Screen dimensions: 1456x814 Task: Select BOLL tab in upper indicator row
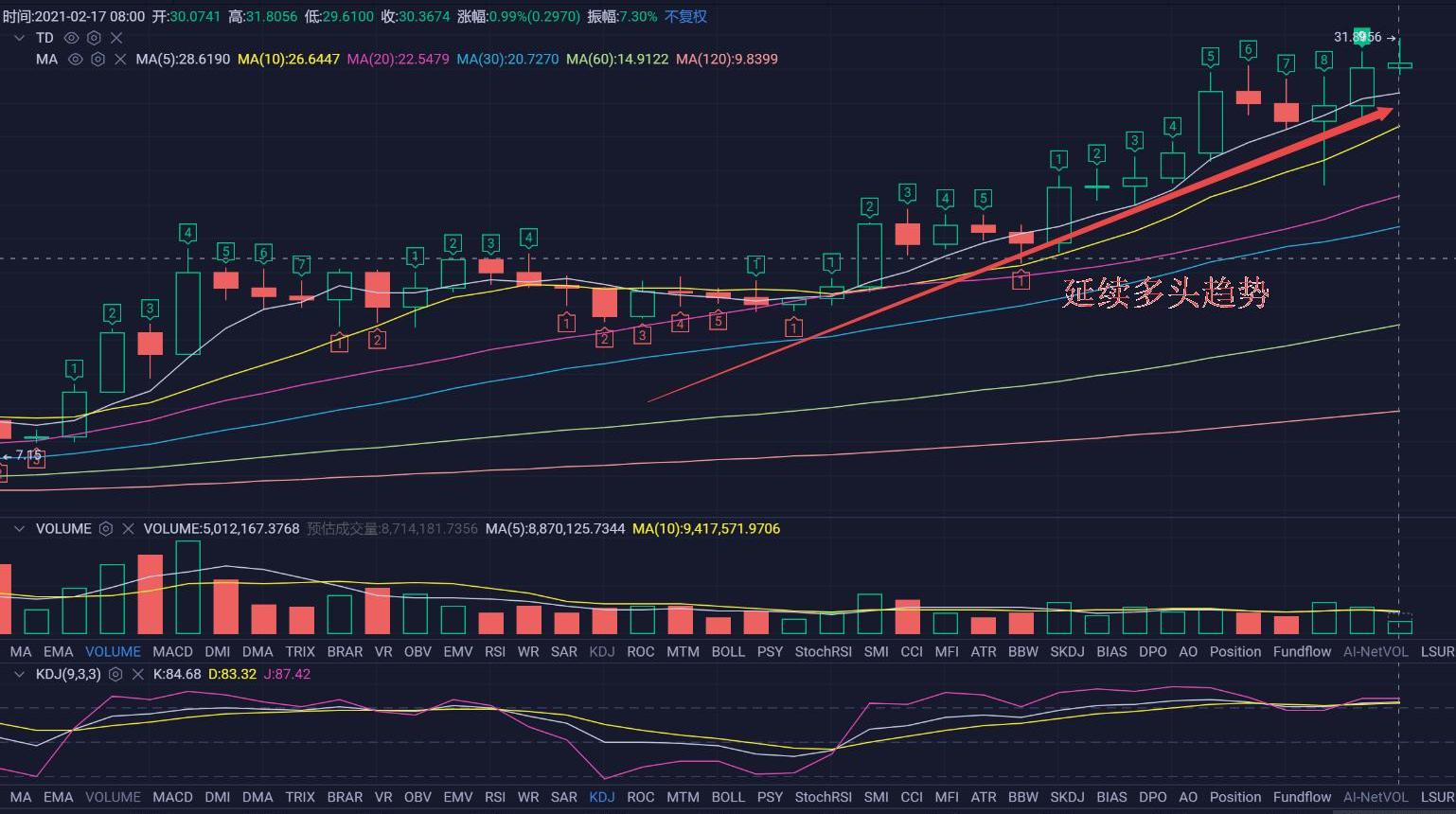[728, 651]
